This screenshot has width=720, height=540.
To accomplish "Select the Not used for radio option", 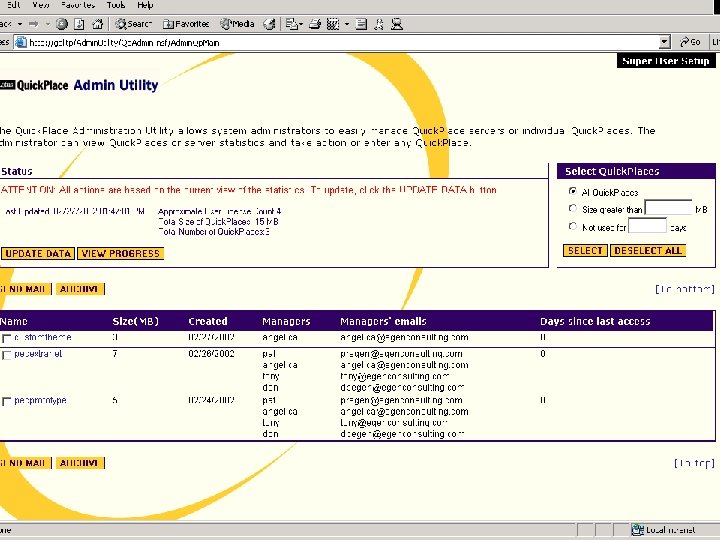I will click(573, 226).
